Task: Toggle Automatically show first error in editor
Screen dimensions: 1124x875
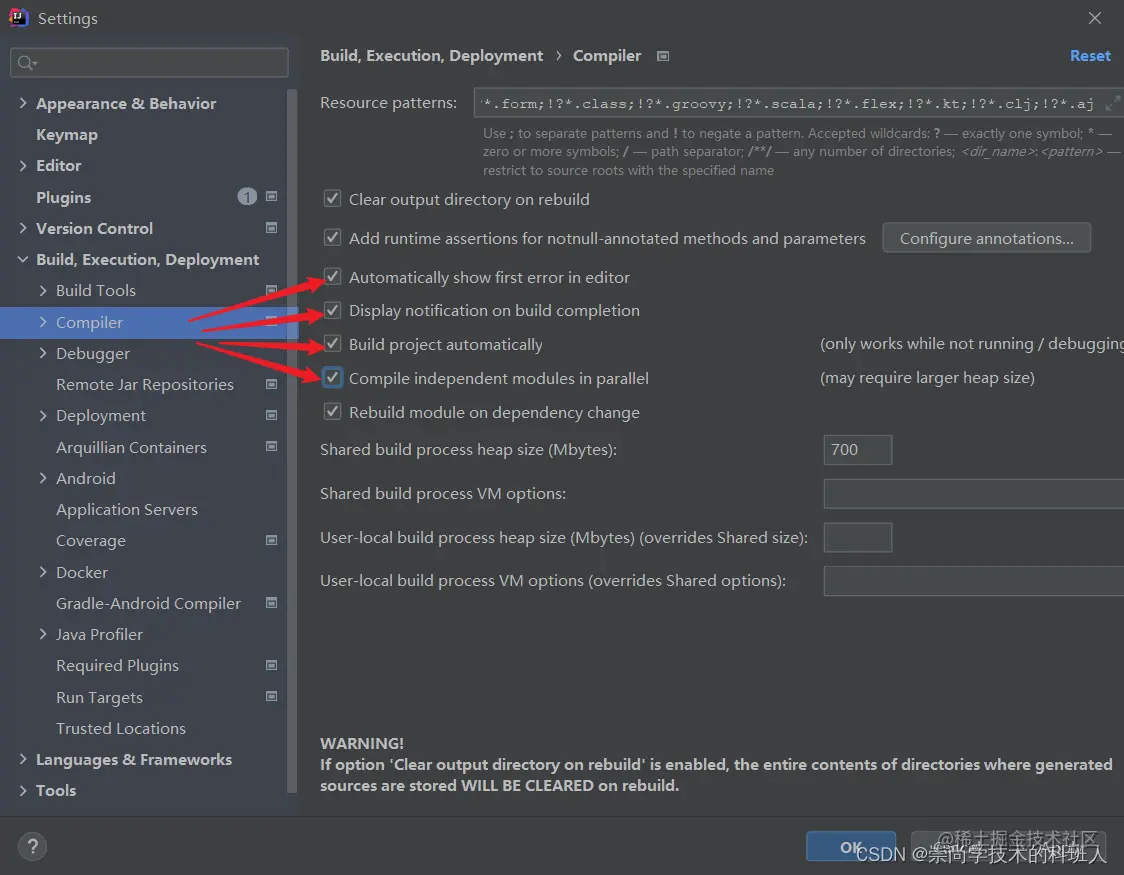Action: (332, 277)
